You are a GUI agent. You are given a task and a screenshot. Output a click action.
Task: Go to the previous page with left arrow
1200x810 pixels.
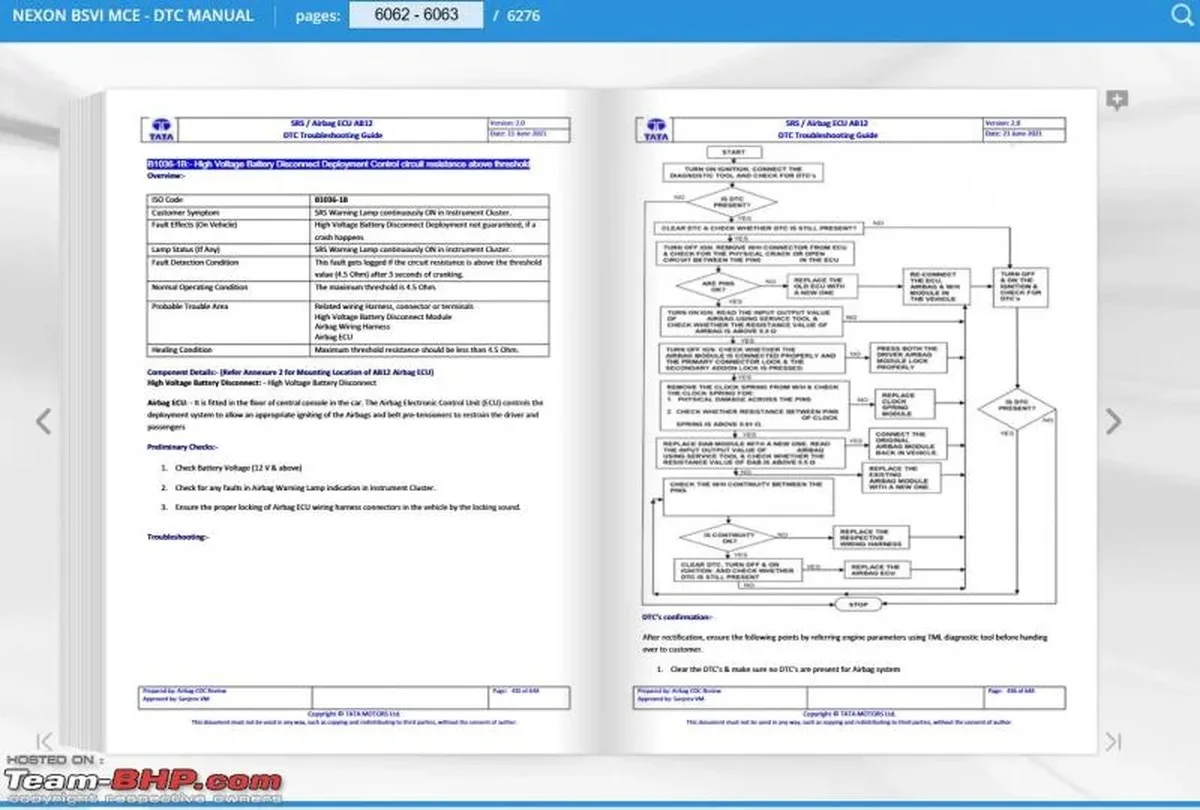click(x=43, y=421)
